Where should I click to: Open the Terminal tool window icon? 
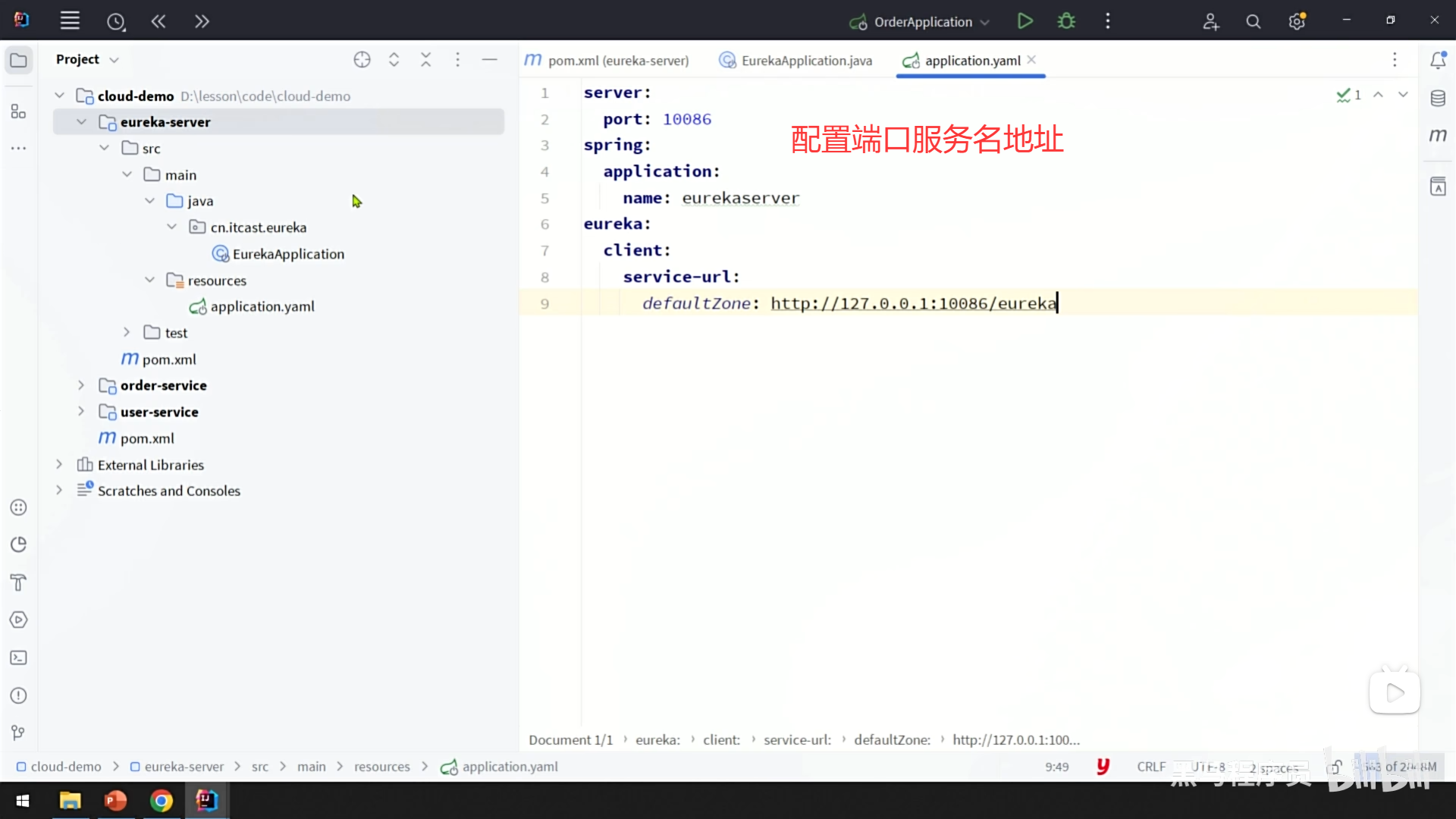pos(18,657)
